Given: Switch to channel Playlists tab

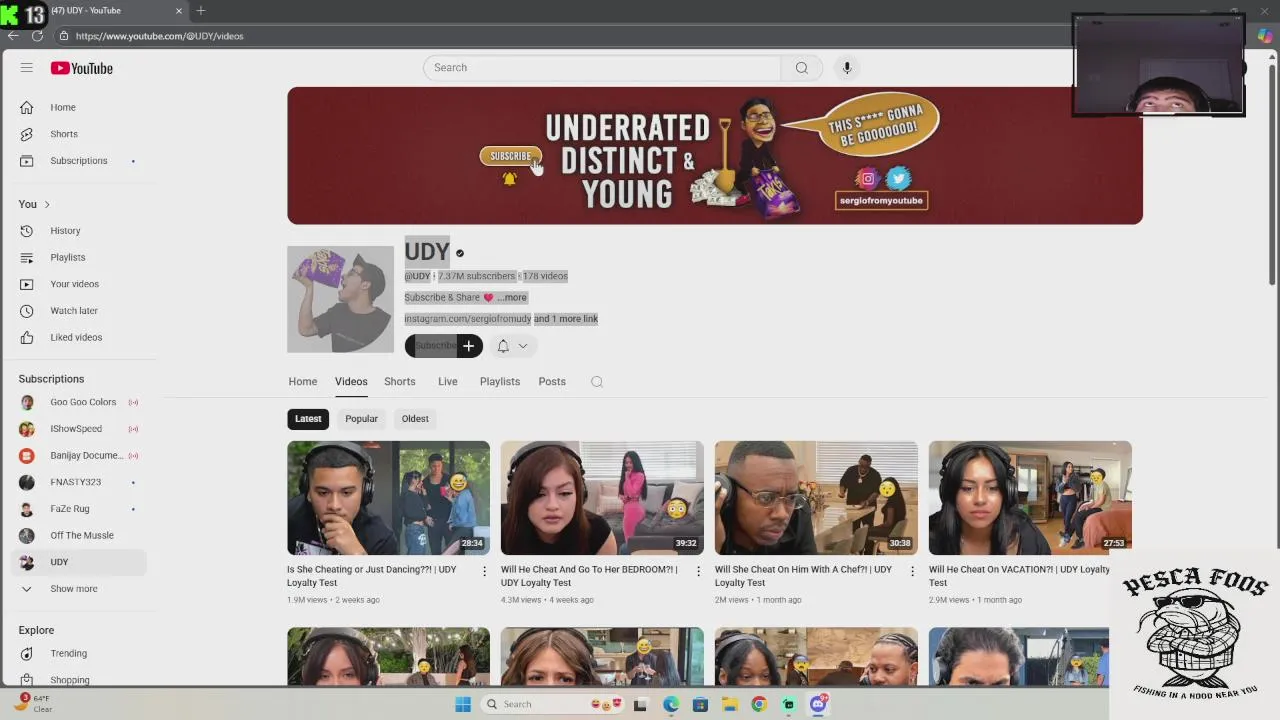Looking at the screenshot, I should pyautogui.click(x=500, y=382).
